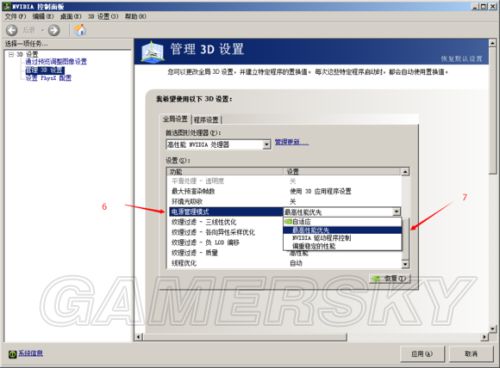This screenshot has height=368, width=500.
Task: Open 设置 PhysX 配置 in the task tree
Action: click(49, 78)
